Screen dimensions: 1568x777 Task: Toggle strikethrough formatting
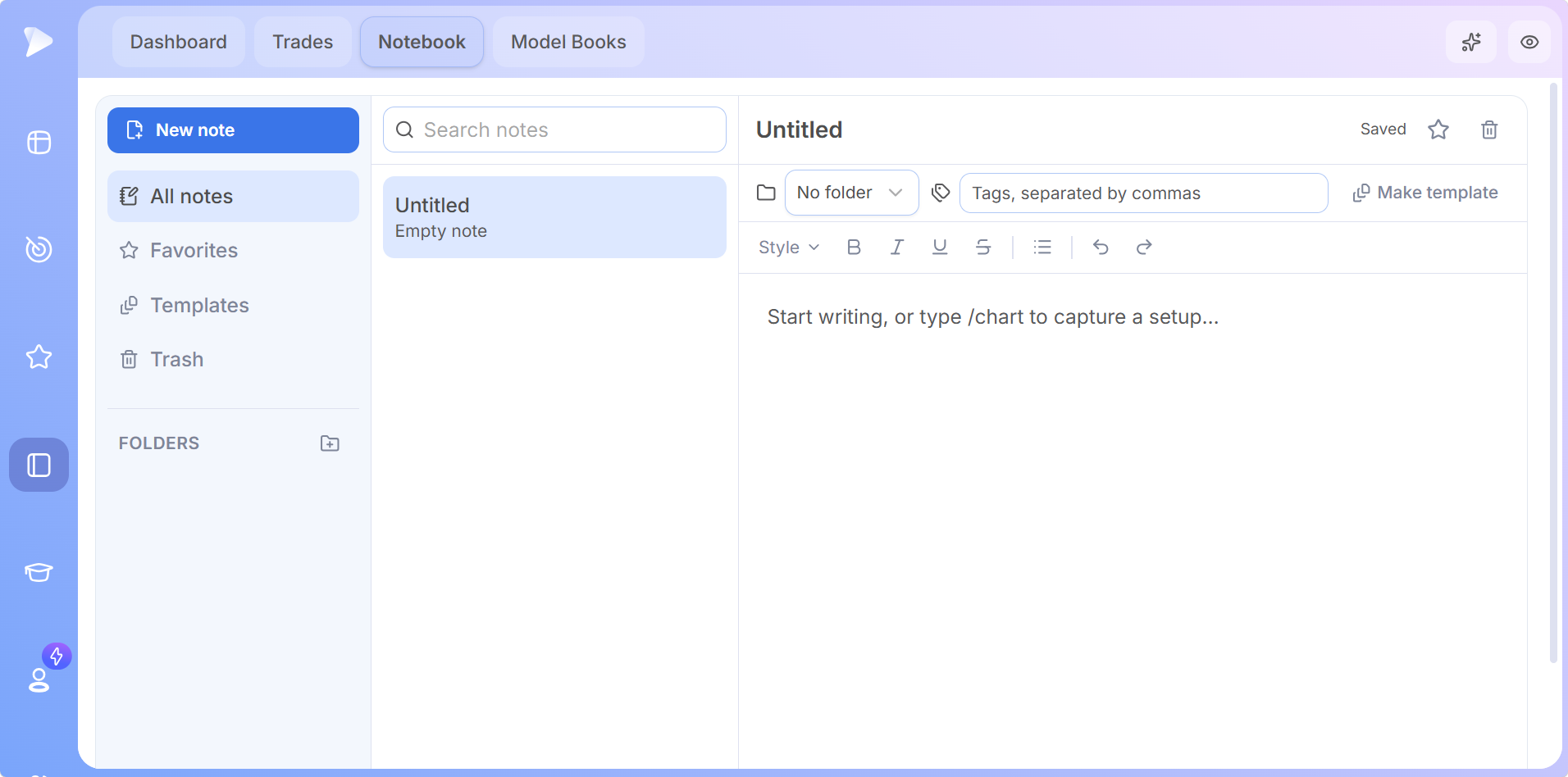coord(983,248)
